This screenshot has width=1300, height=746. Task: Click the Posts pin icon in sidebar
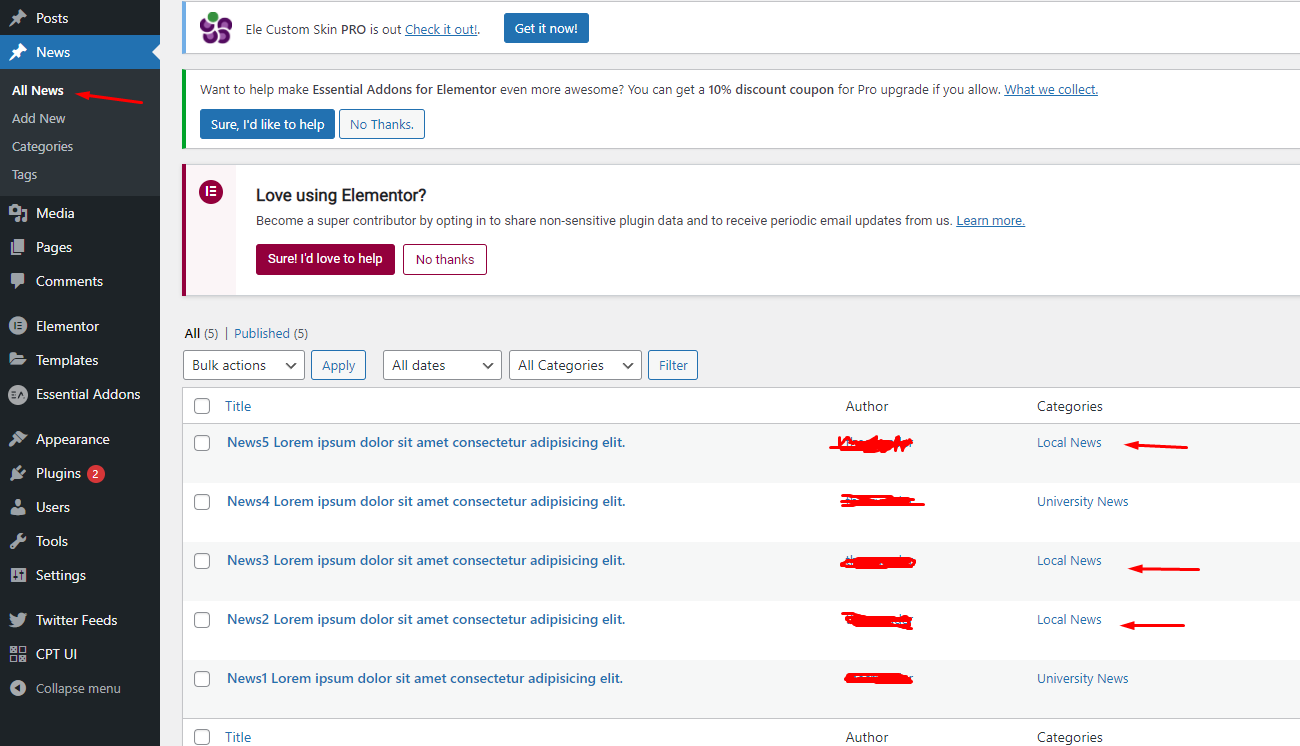pyautogui.click(x=18, y=18)
